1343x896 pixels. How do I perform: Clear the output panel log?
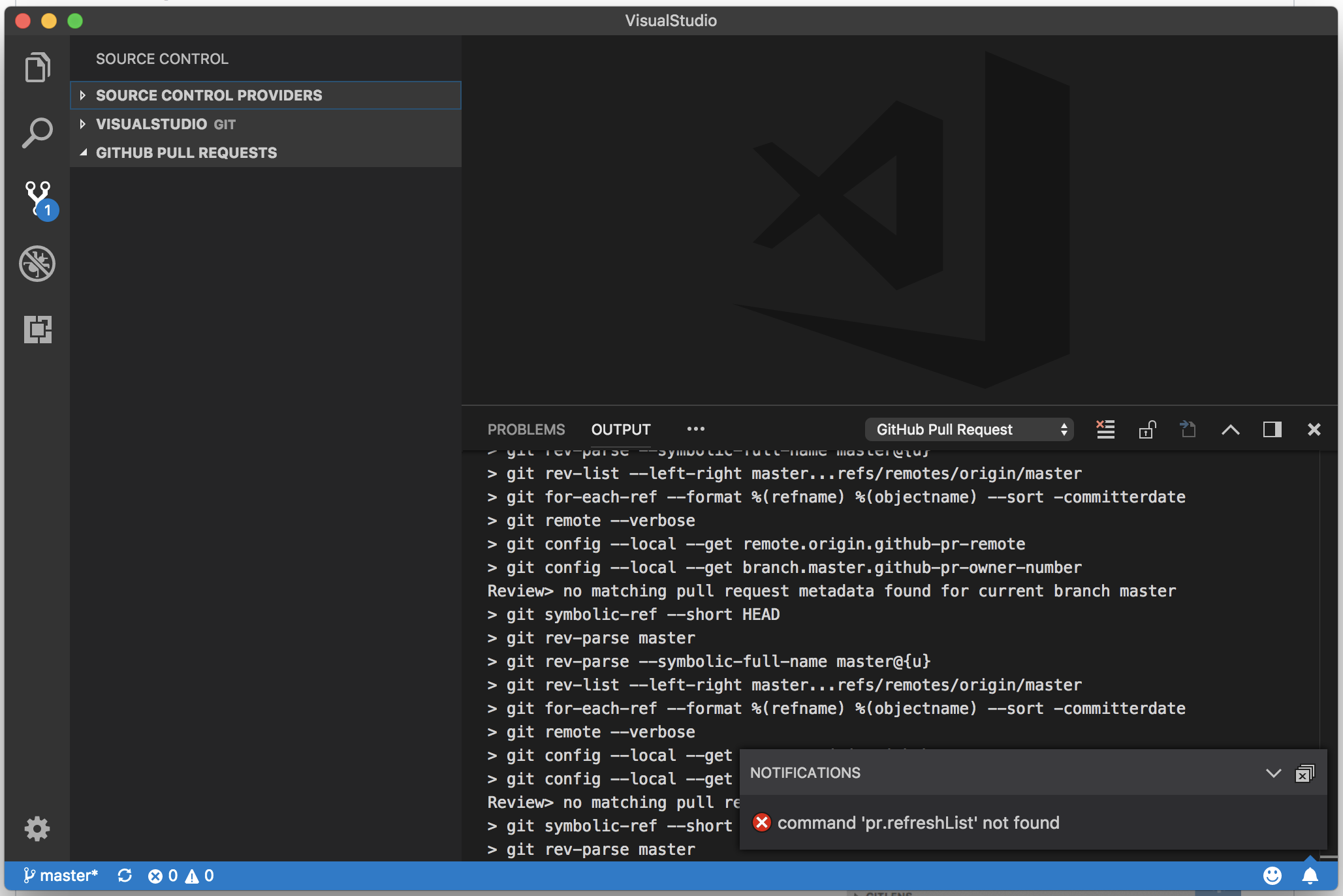(x=1105, y=429)
